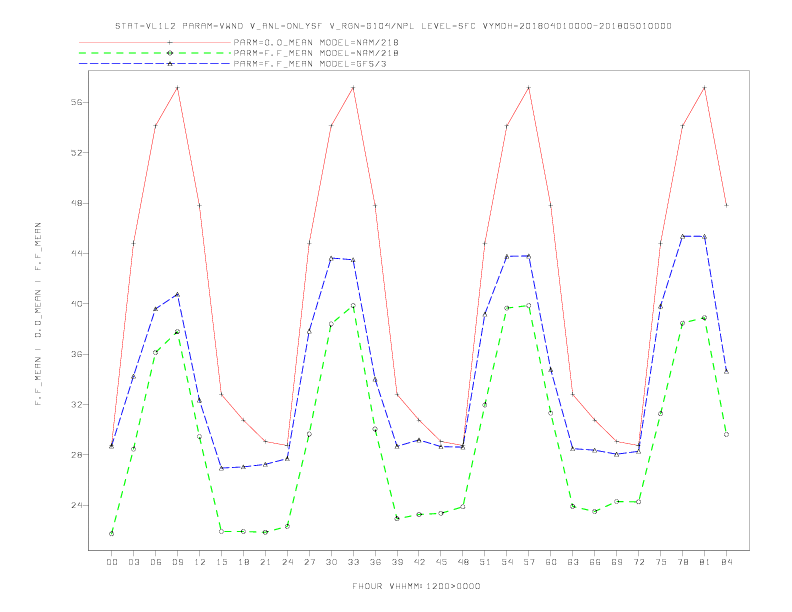Click x-axis forecast hour label 63
The image size is (792, 612).
pyautogui.click(x=573, y=562)
